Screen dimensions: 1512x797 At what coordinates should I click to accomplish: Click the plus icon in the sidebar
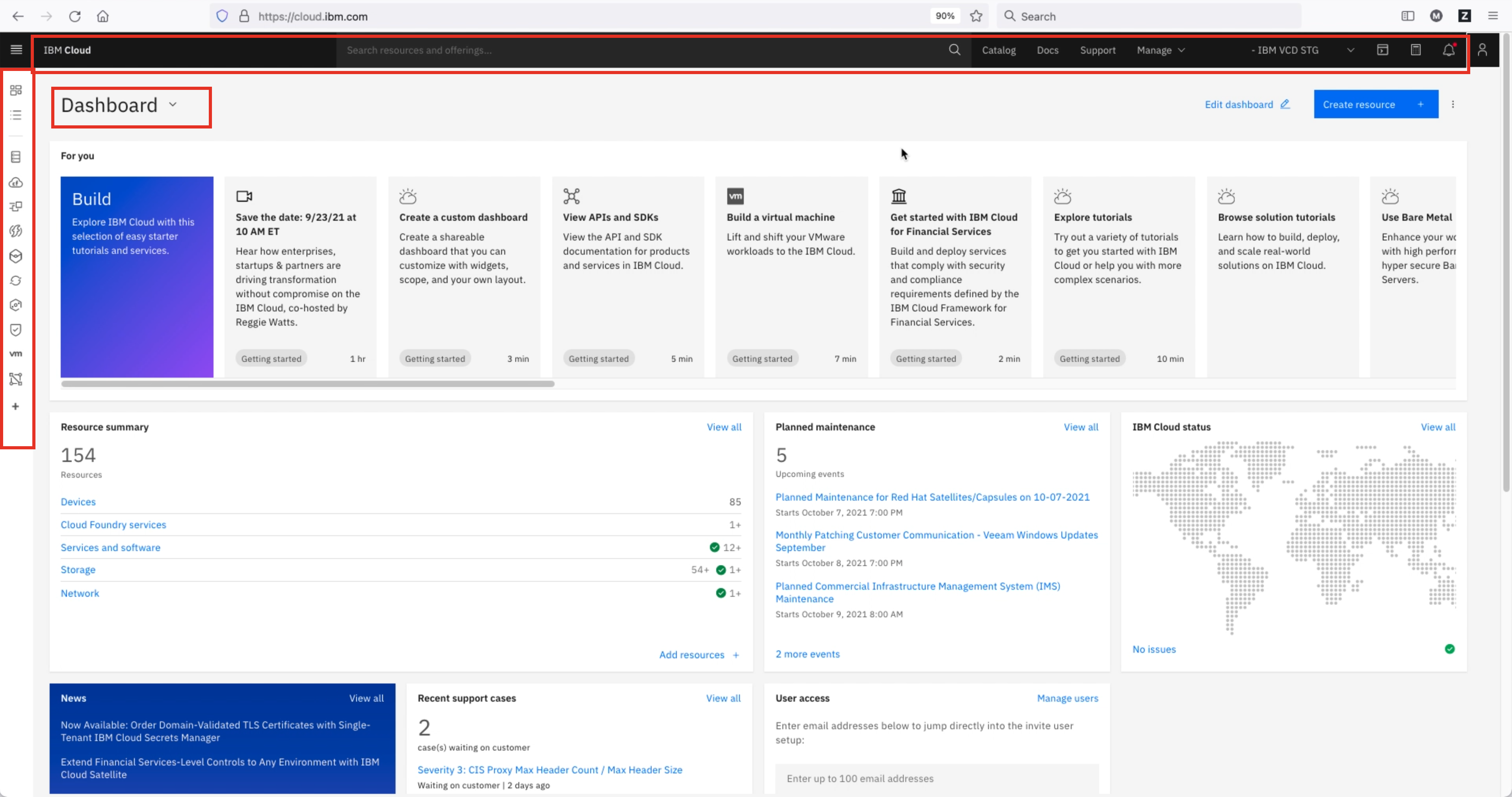[x=16, y=406]
